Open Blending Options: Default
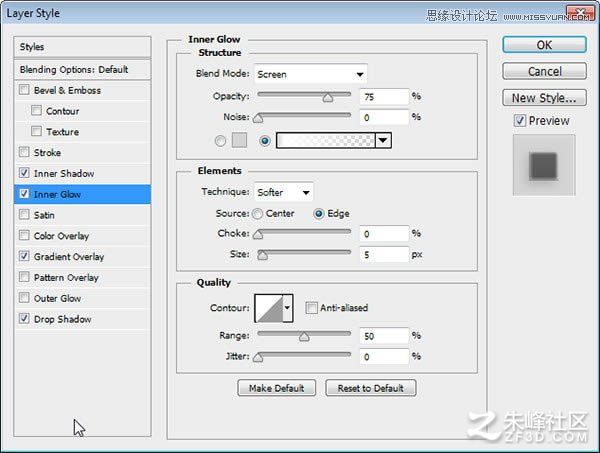The height and width of the screenshot is (453, 600). [x=82, y=70]
